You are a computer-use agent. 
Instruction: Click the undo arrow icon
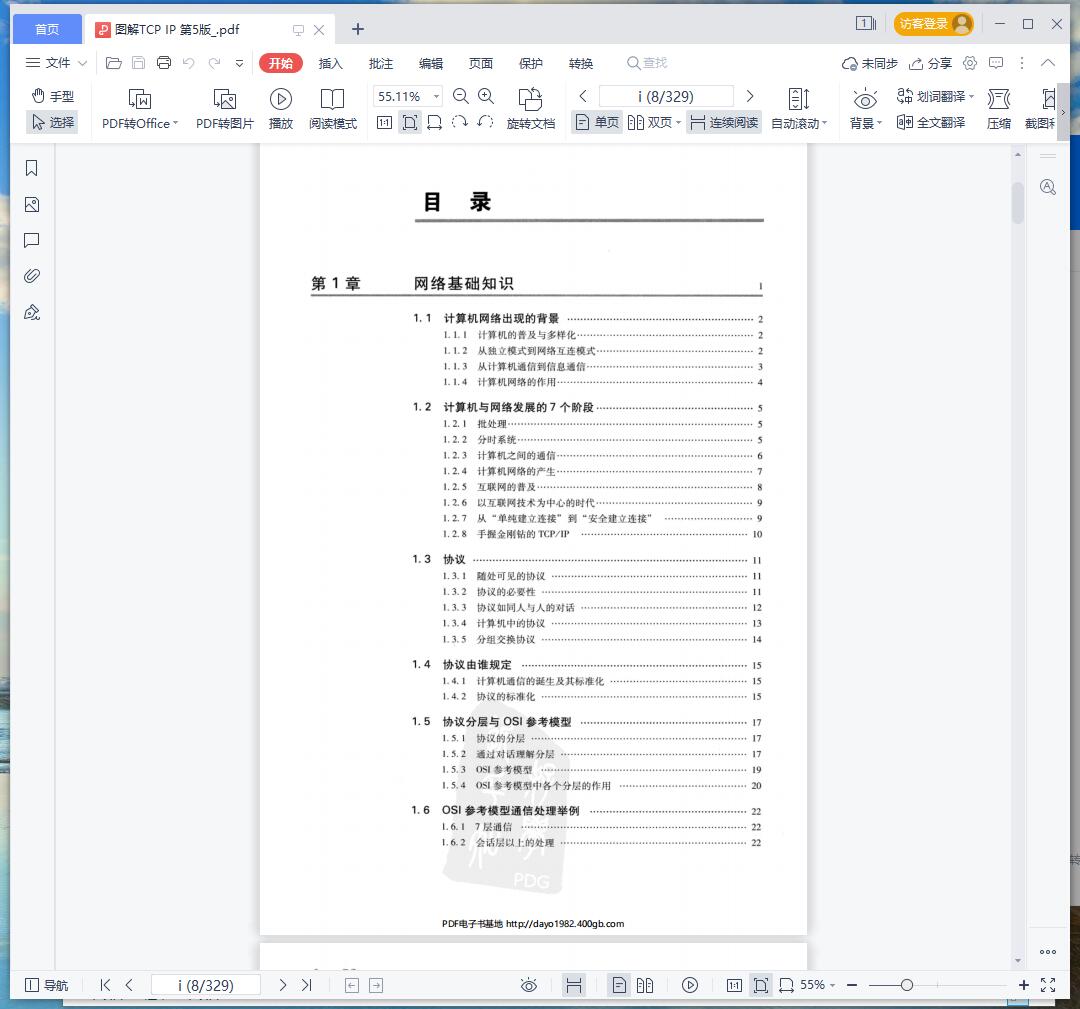point(189,63)
